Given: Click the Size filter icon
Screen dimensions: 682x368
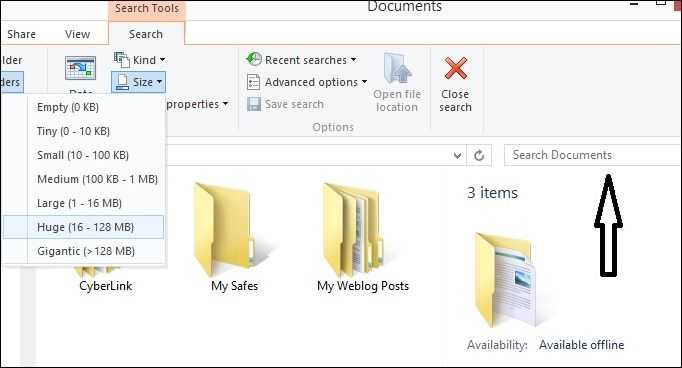Looking at the screenshot, I should (x=123, y=82).
